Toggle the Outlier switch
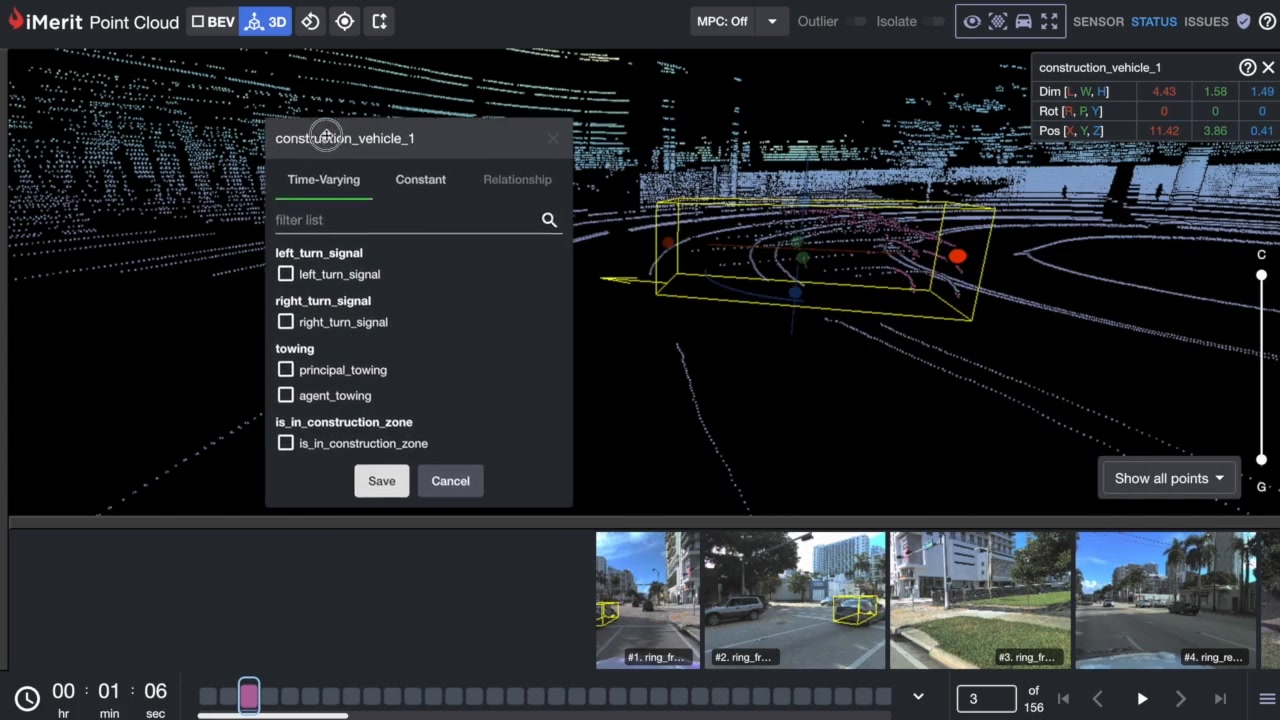 pos(856,21)
